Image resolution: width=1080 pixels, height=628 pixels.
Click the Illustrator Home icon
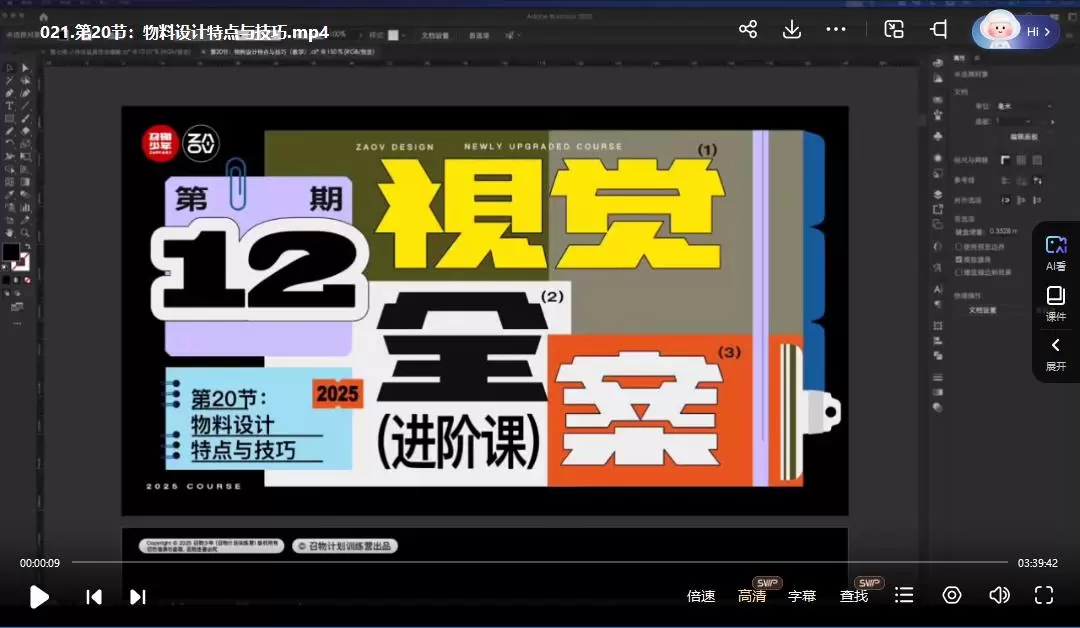(44, 17)
